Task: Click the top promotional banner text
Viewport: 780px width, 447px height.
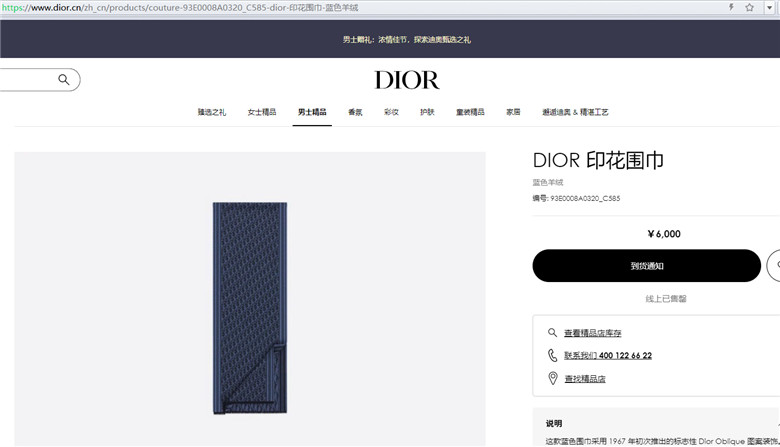Action: [x=406, y=40]
